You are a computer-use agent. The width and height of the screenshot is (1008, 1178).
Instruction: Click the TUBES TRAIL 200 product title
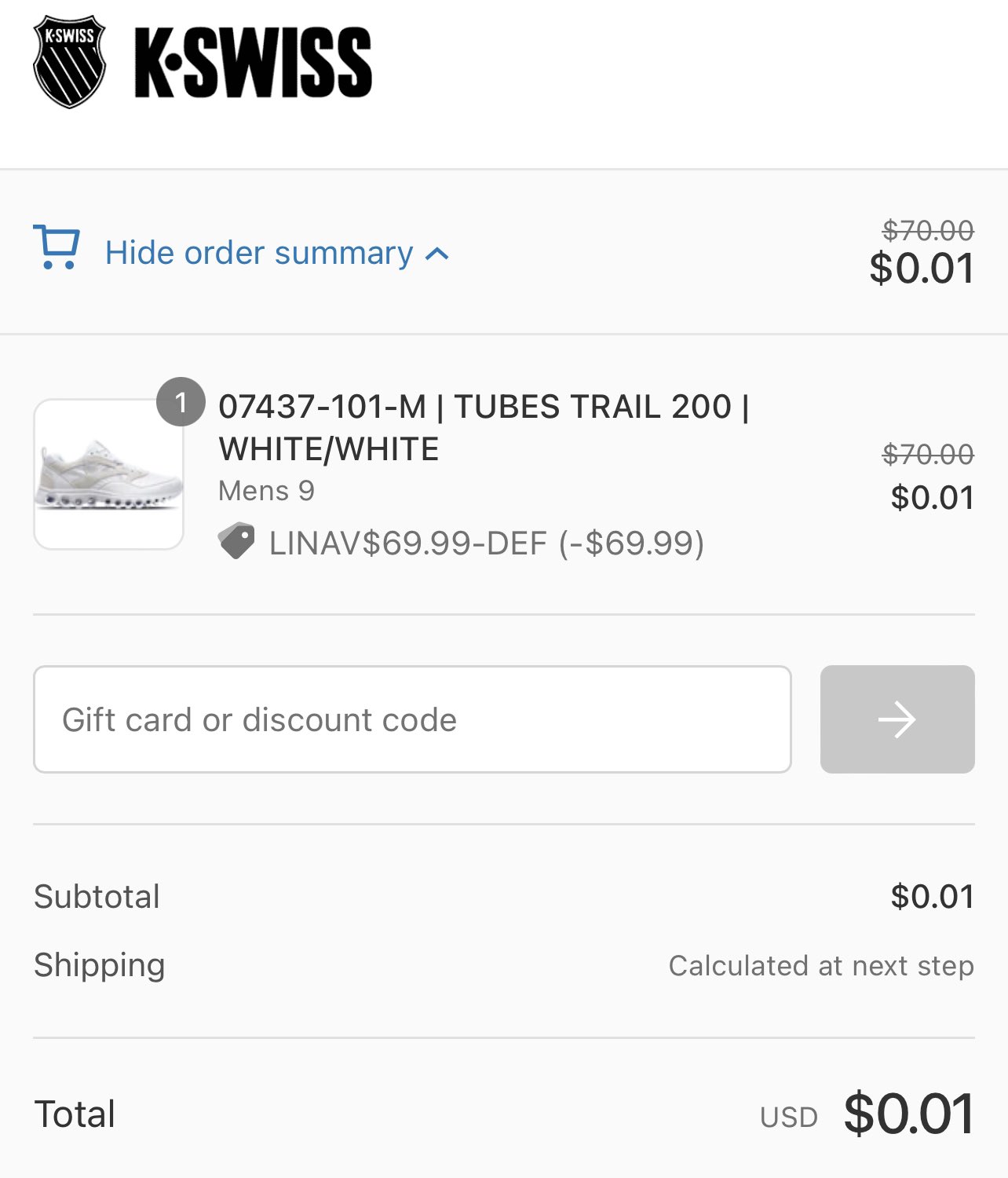pyautogui.click(x=484, y=427)
